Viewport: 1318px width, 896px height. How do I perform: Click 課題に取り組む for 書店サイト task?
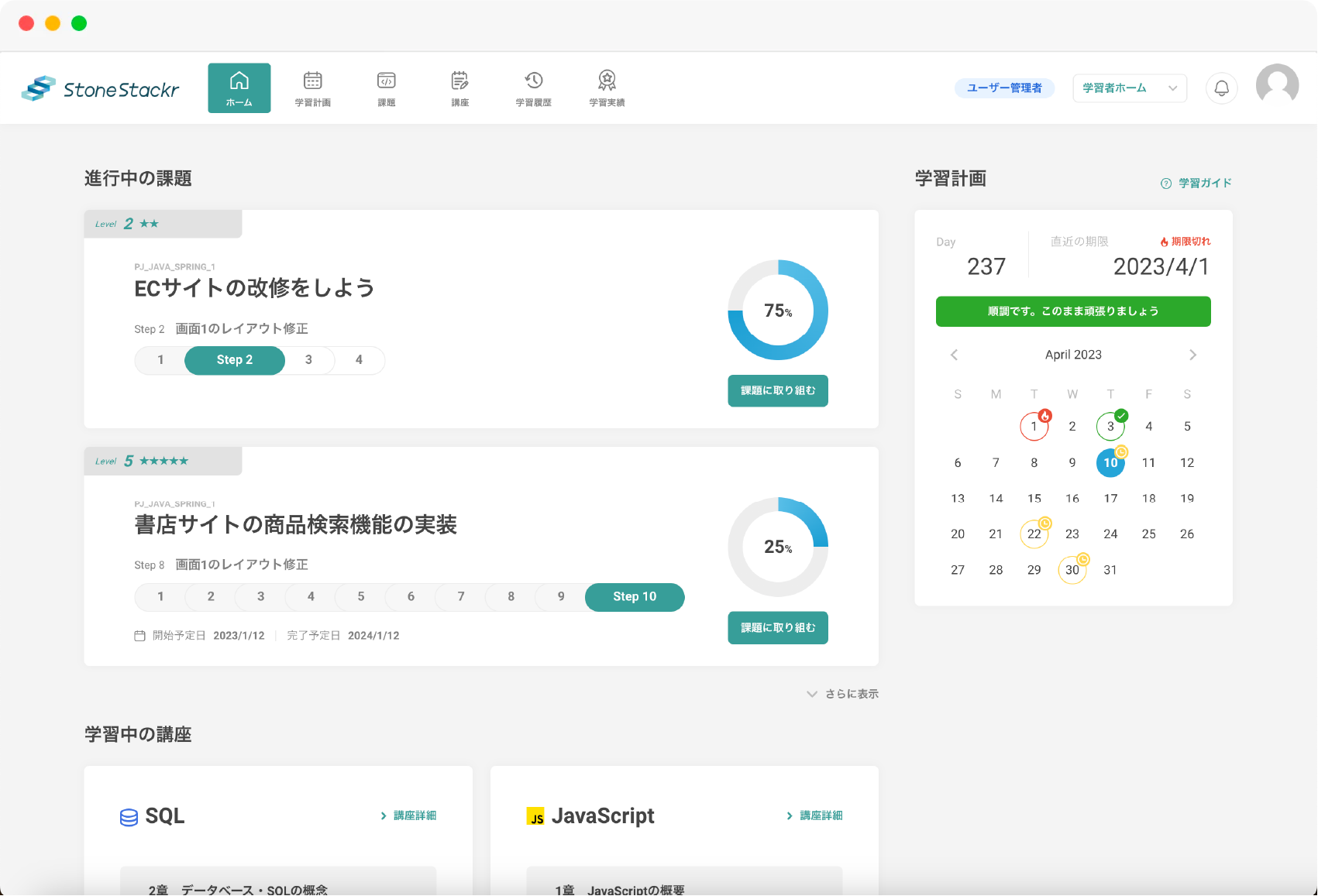point(778,628)
